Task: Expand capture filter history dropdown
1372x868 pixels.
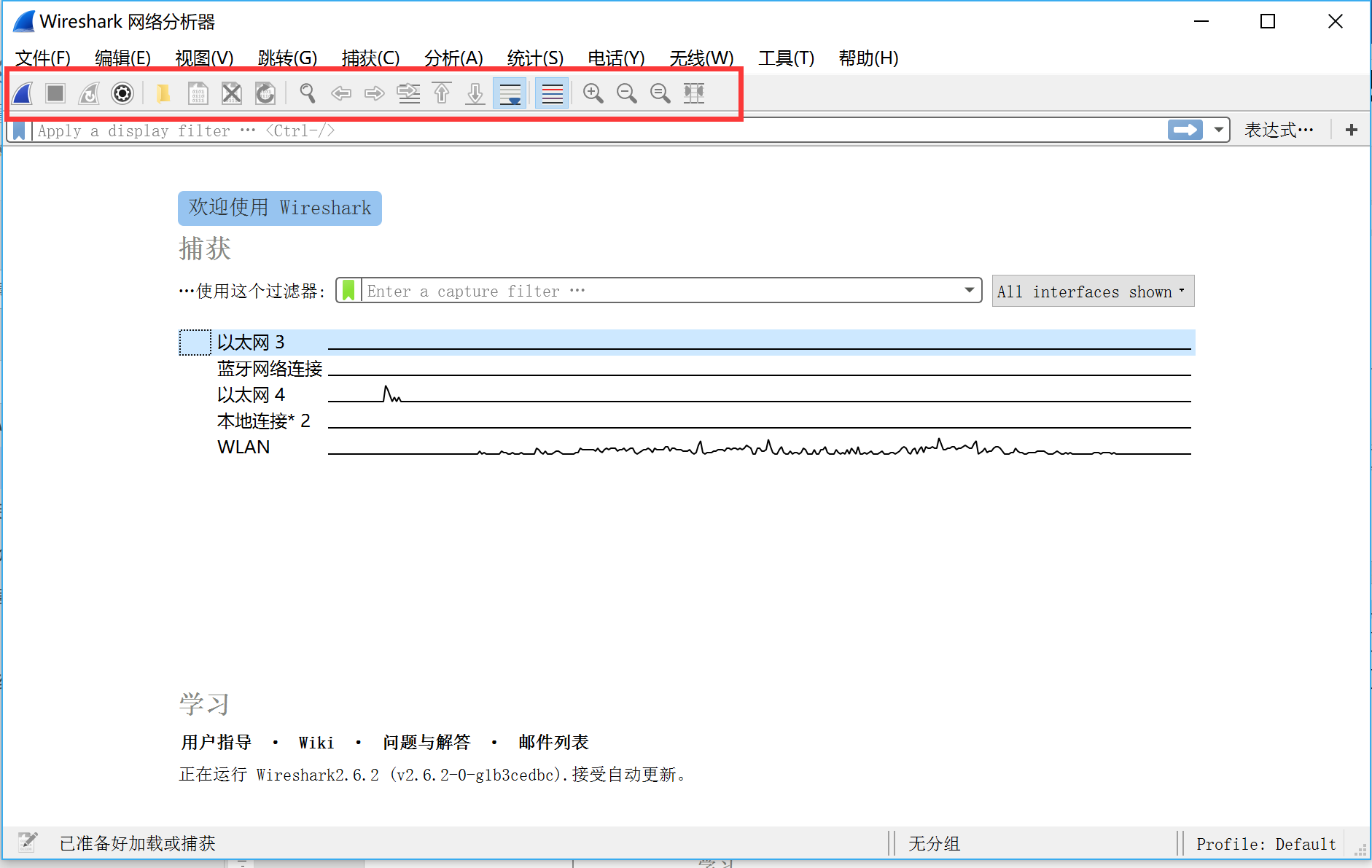Action: (x=970, y=290)
